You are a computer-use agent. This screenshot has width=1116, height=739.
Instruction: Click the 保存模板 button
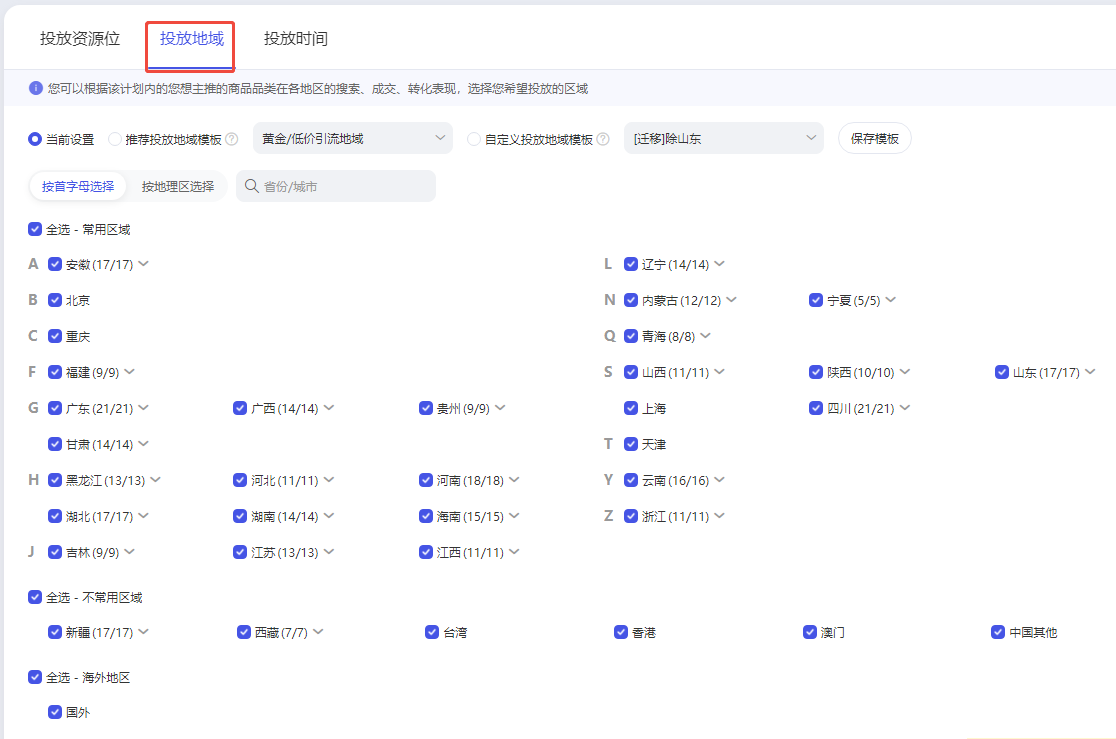tap(874, 138)
